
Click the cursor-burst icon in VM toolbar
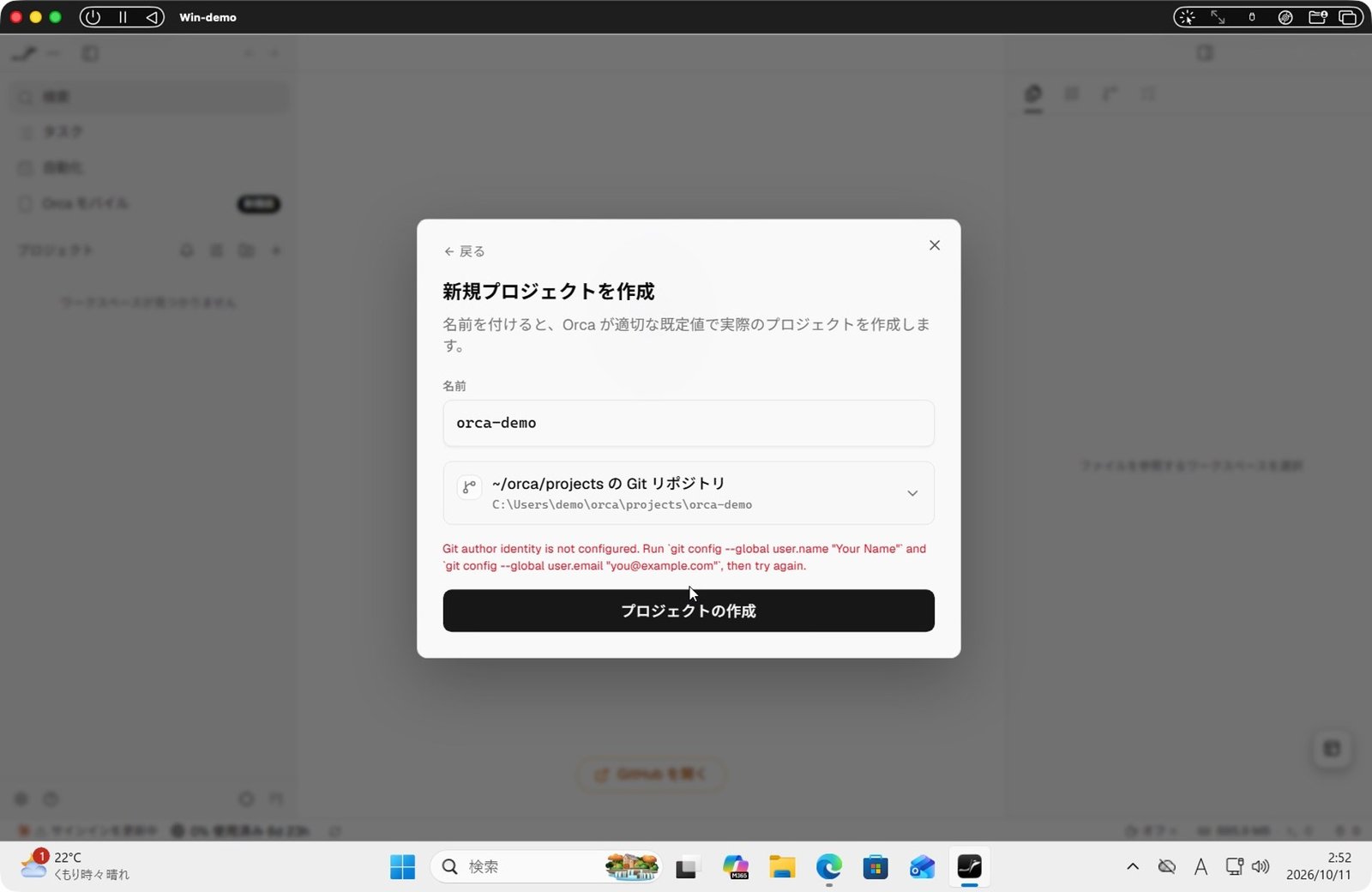tap(1187, 17)
